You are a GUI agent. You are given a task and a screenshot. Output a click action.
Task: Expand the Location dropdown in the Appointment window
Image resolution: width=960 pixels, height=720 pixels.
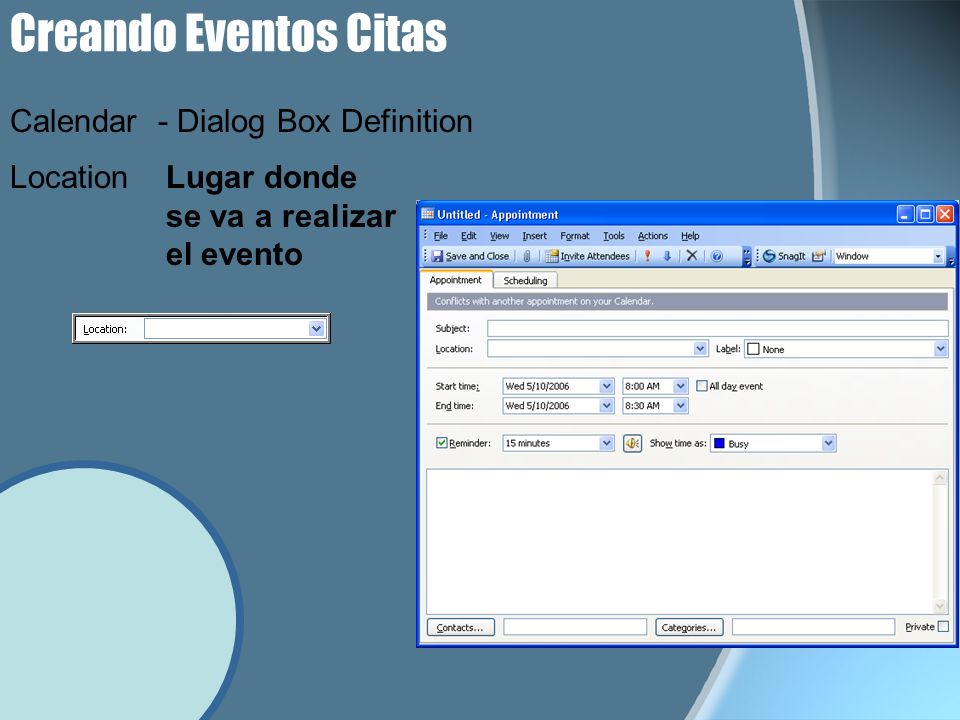(700, 348)
